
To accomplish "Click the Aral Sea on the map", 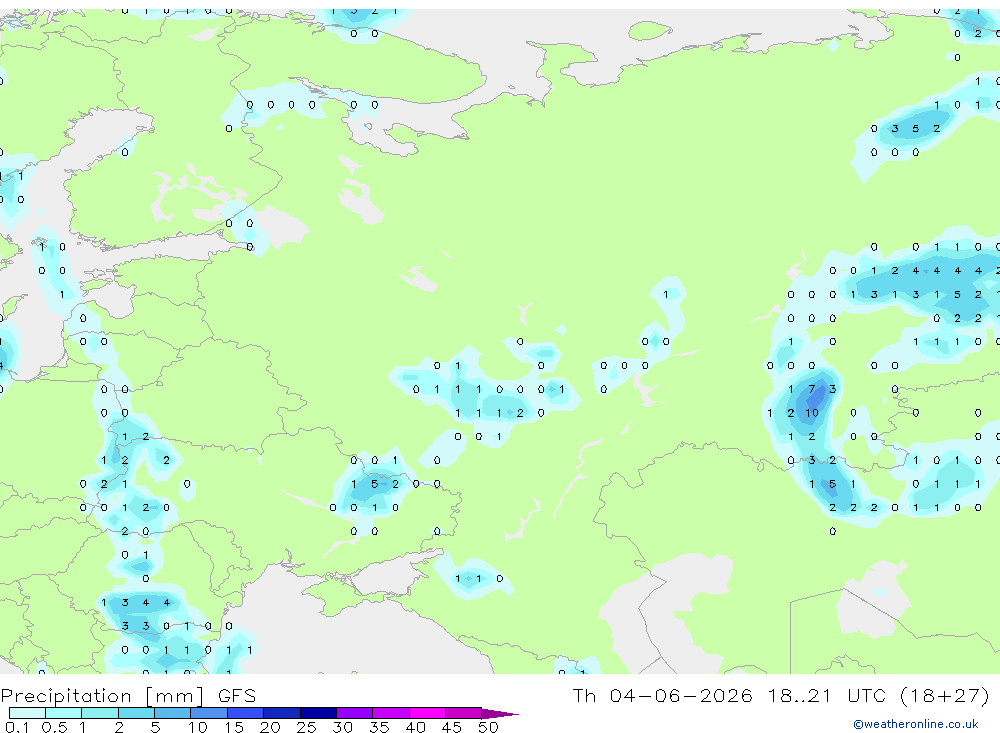I will coord(874,600).
